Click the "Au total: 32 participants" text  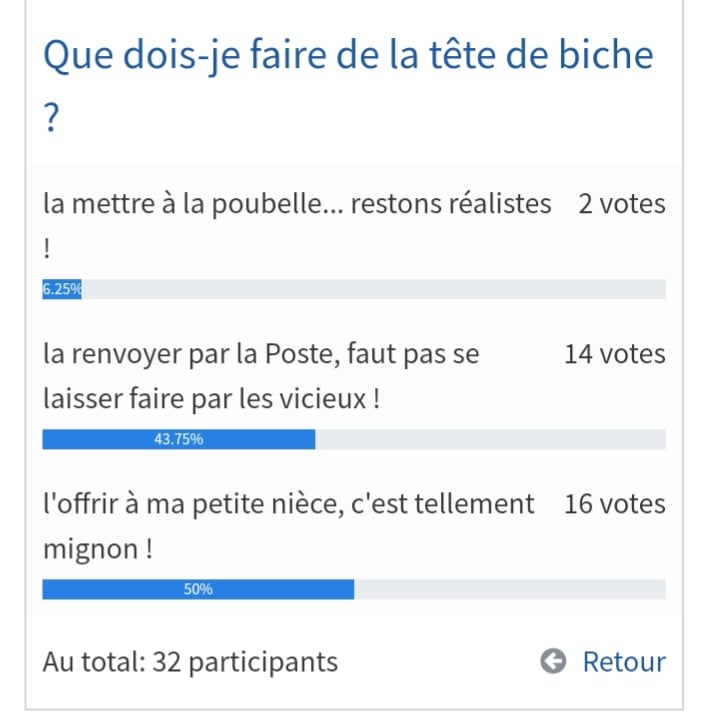[x=190, y=662]
